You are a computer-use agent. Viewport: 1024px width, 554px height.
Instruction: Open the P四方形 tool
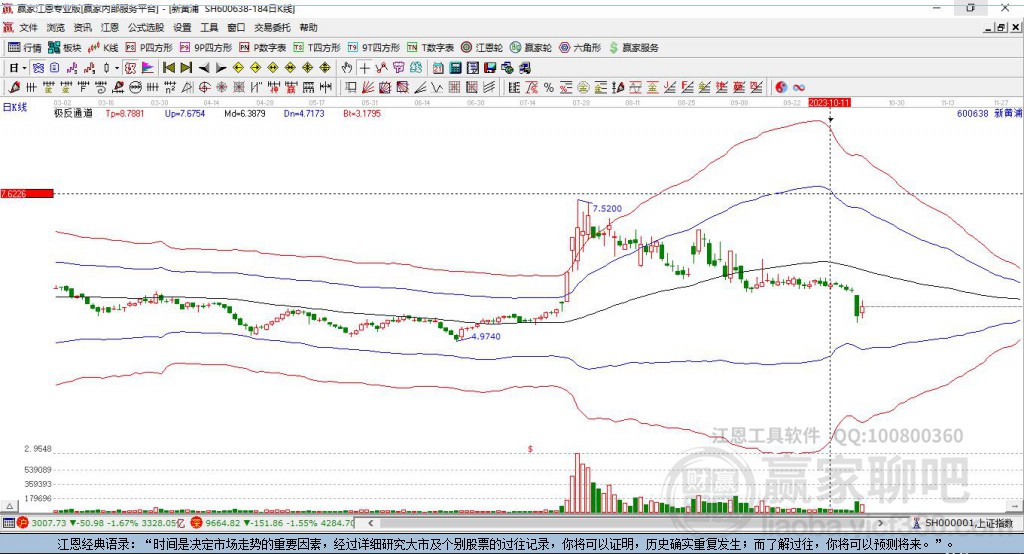pos(149,48)
